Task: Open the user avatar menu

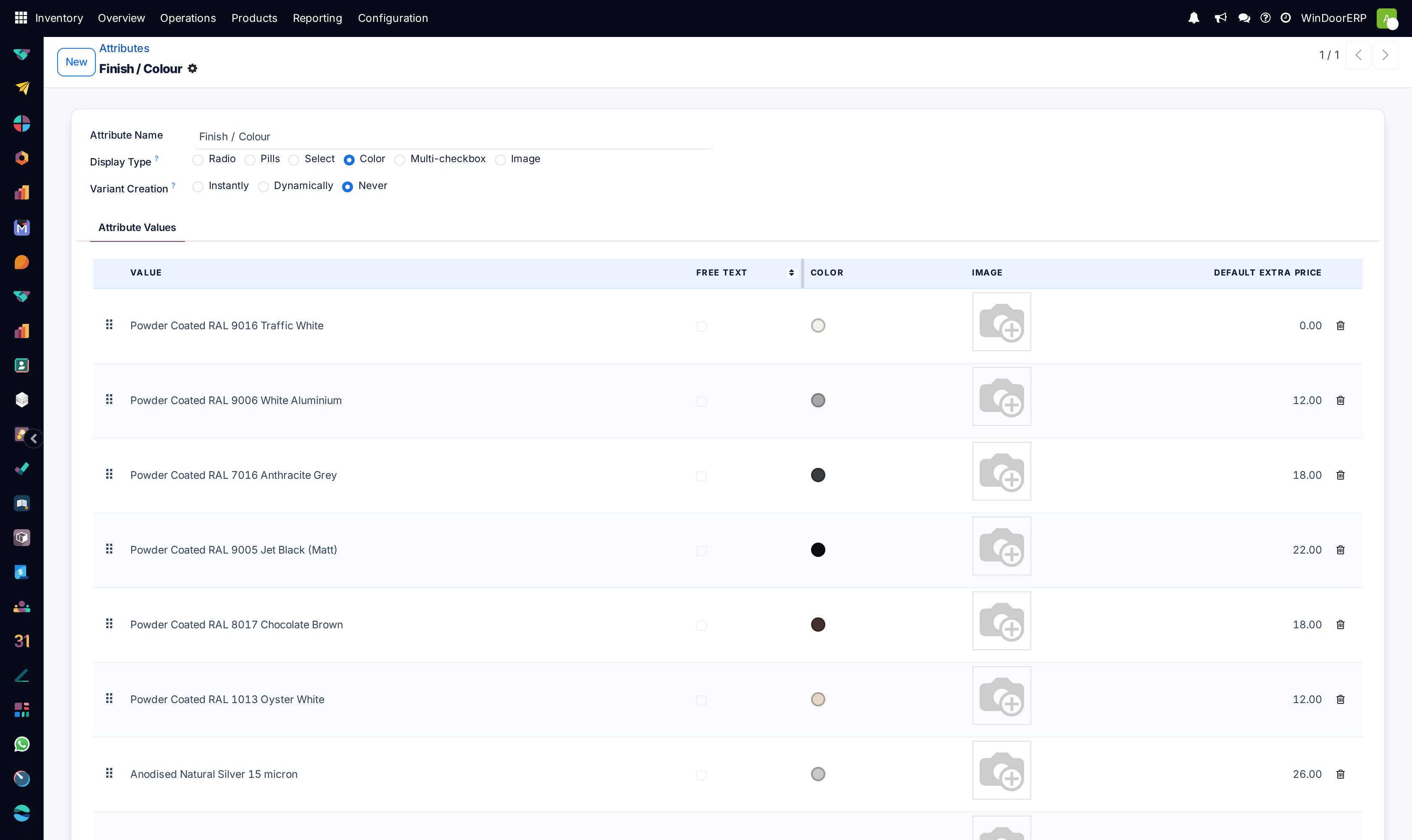Action: 1386,18
